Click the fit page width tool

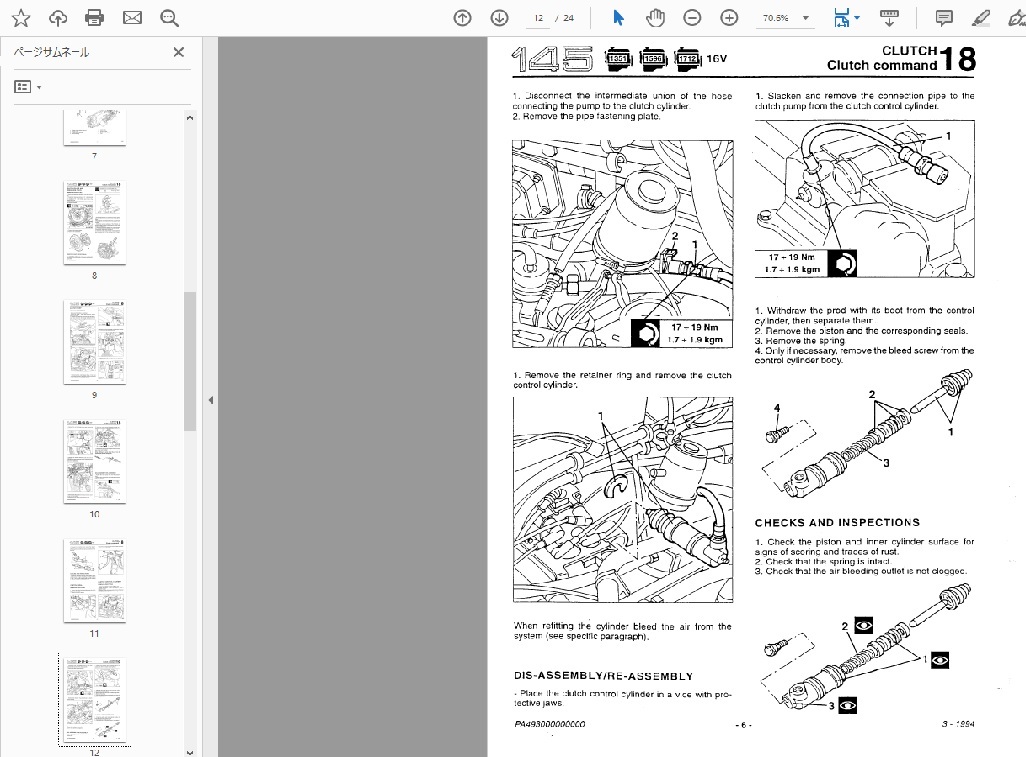(x=841, y=18)
